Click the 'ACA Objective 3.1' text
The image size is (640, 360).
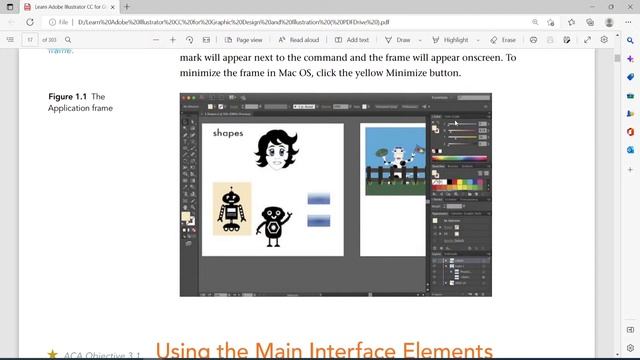coord(102,355)
